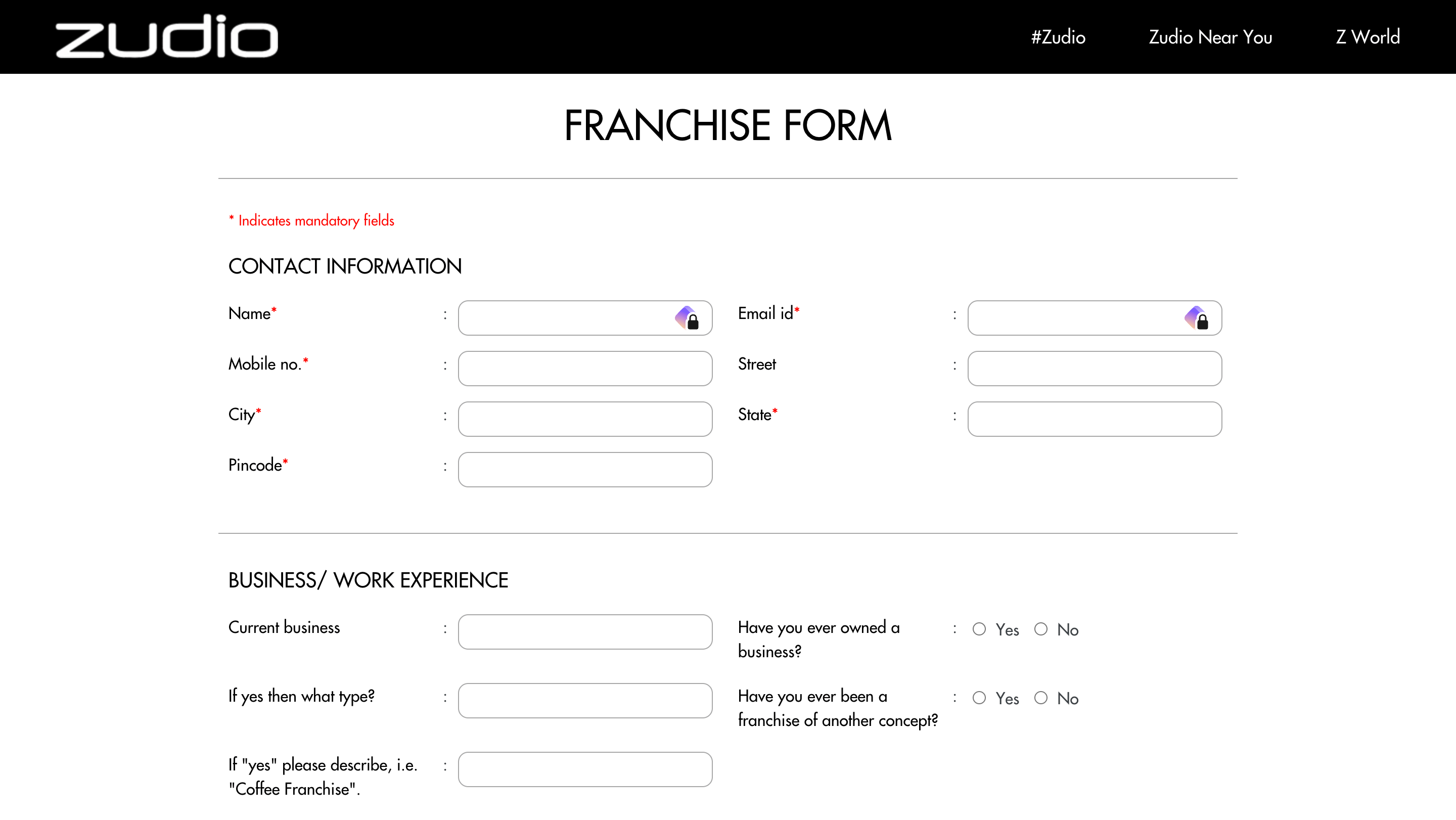The image size is (1456, 820).
Task: Click password manager icon in Email id field
Action: [1197, 318]
